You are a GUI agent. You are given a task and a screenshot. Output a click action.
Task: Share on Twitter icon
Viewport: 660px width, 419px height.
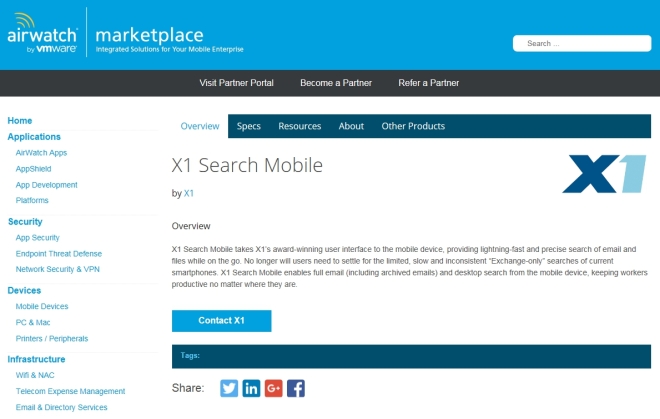[229, 388]
